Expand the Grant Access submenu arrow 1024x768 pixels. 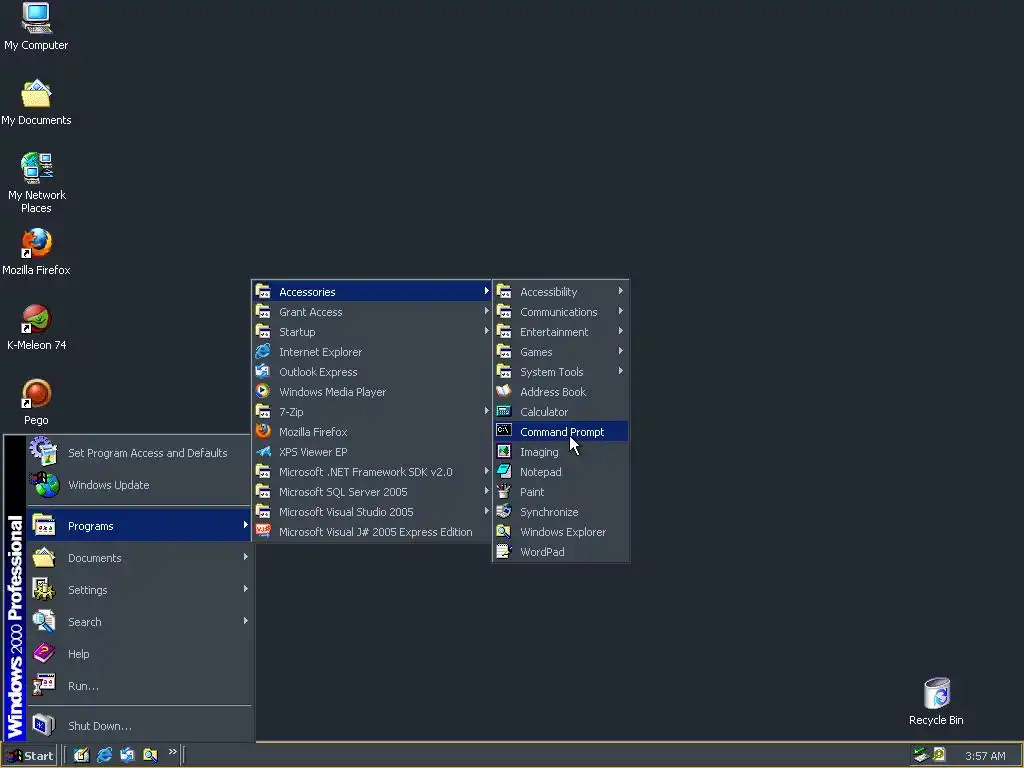pyautogui.click(x=487, y=312)
